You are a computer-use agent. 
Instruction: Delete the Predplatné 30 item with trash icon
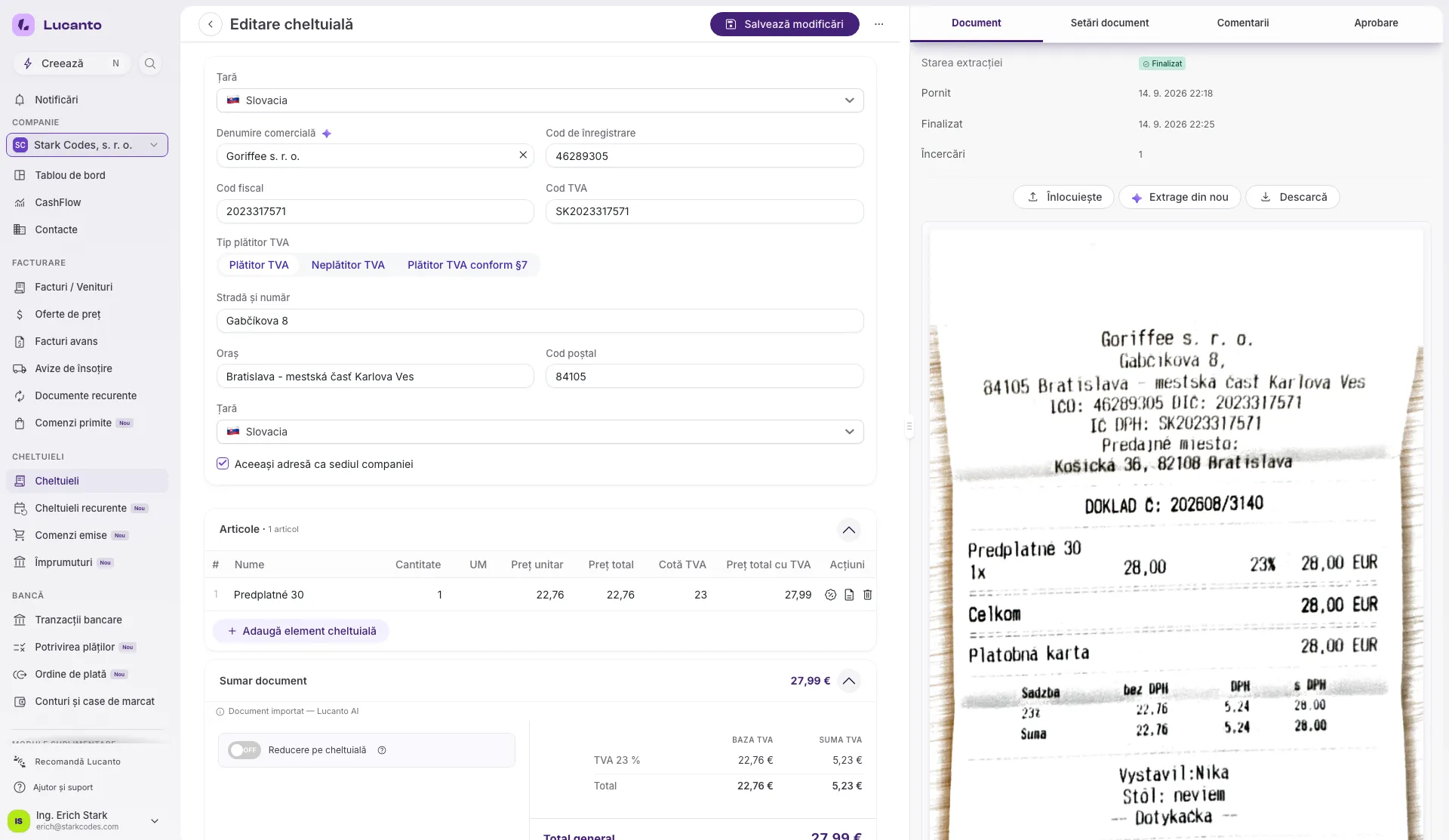868,595
